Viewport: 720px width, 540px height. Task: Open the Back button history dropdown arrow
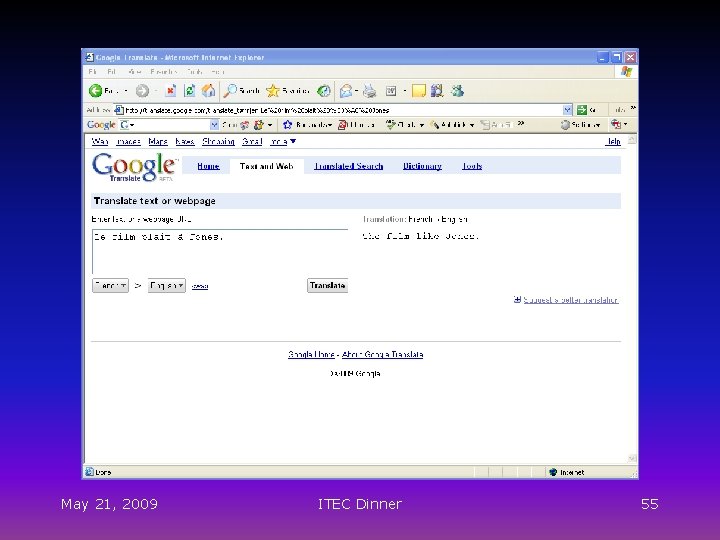click(126, 91)
